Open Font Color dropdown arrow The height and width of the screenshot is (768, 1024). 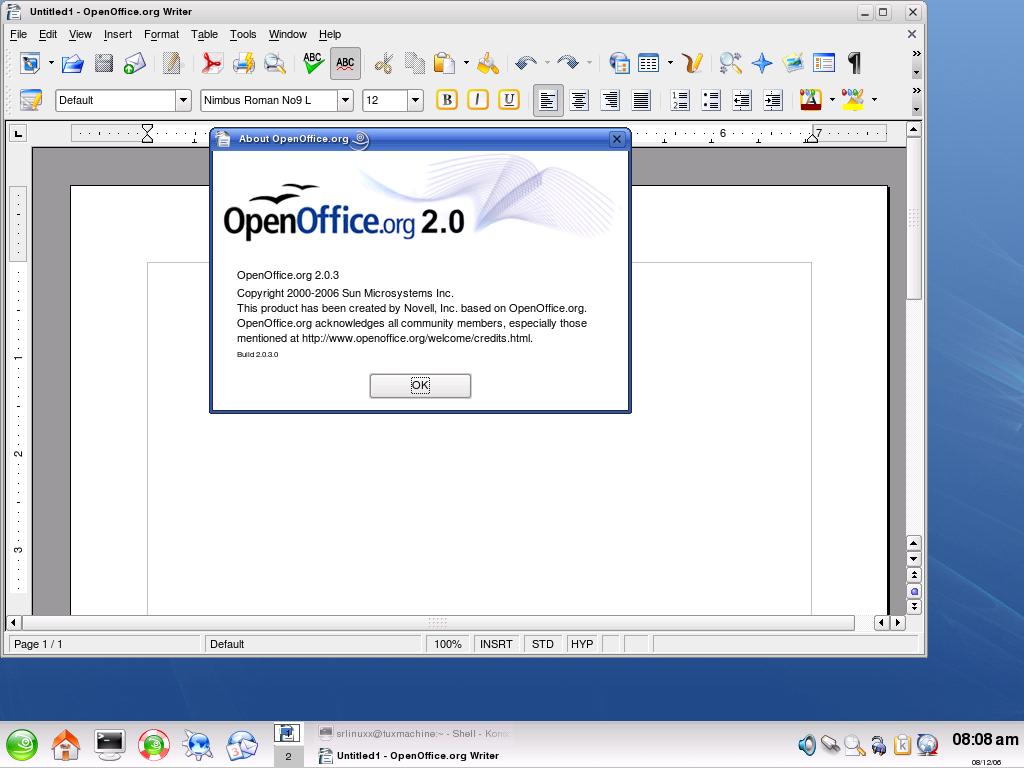point(832,100)
